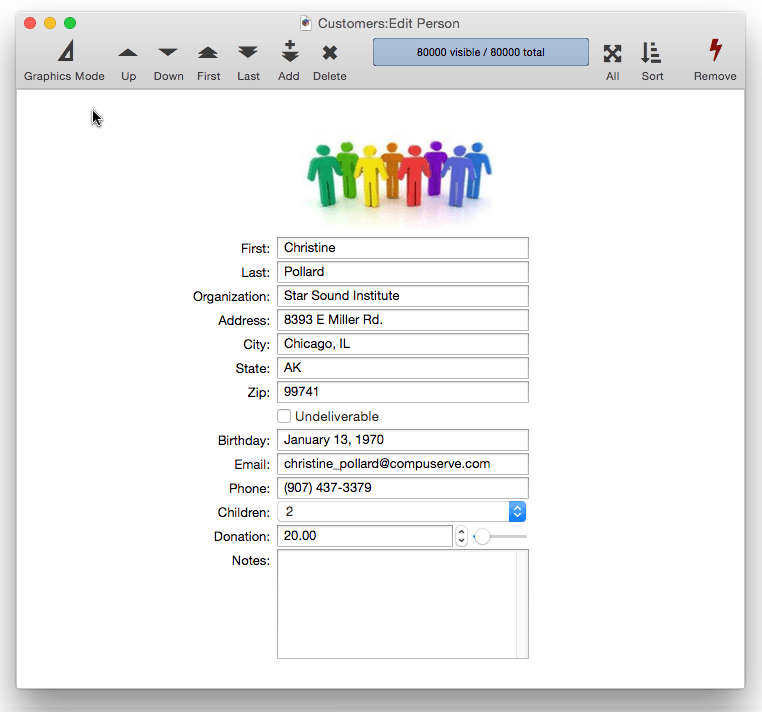The width and height of the screenshot is (762, 712).
Task: Delete the current record
Action: (329, 61)
